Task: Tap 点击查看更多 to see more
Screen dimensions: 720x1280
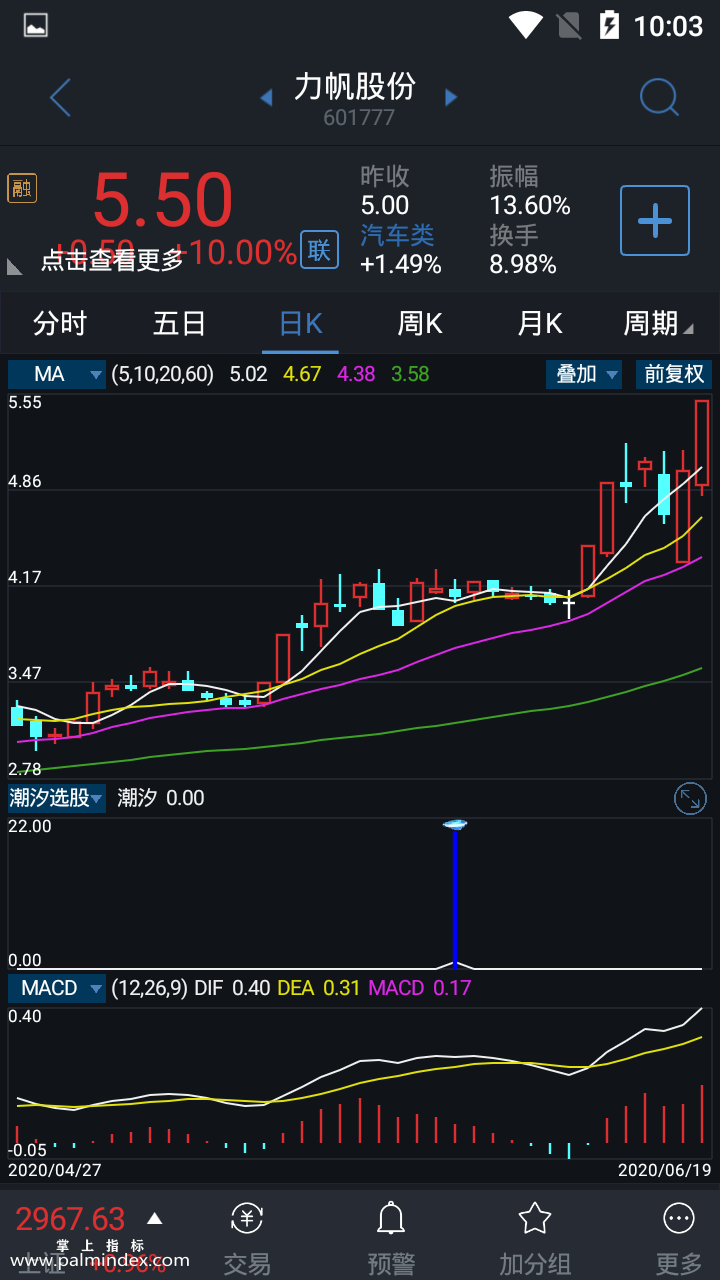Action: 112,260
